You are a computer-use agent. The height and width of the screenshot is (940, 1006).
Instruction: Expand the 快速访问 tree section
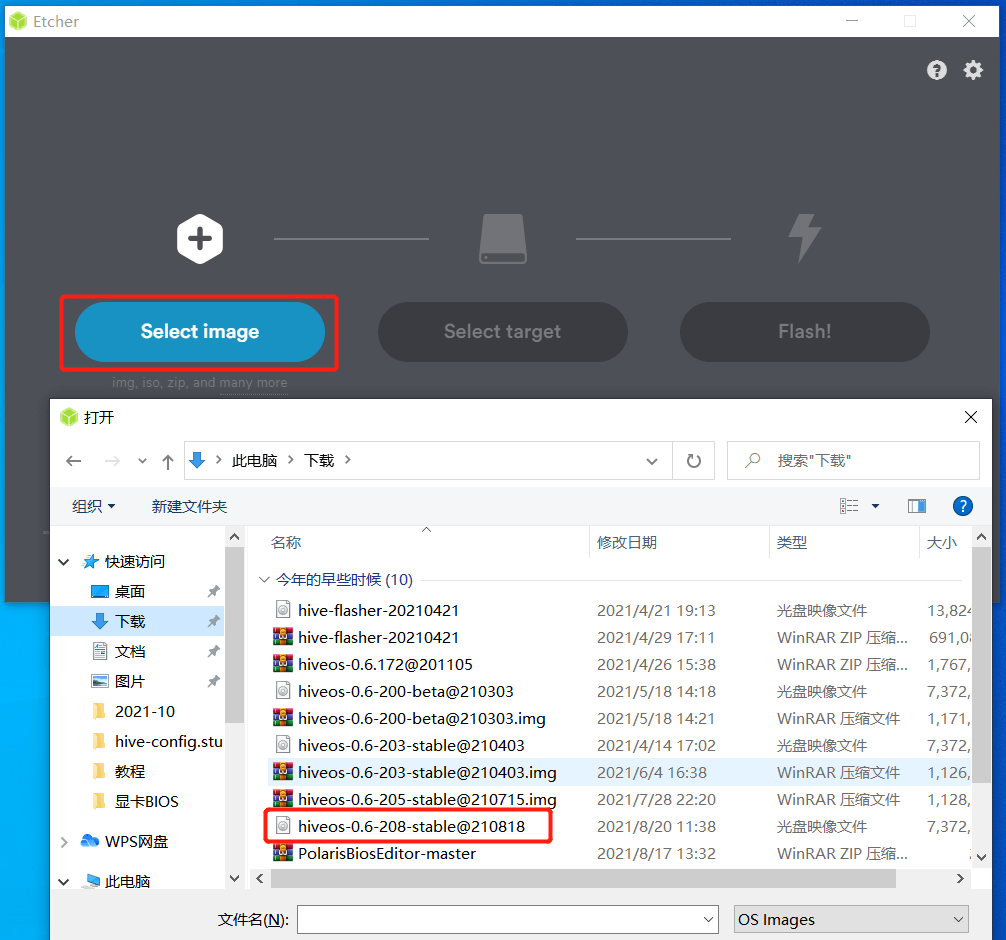coord(63,561)
